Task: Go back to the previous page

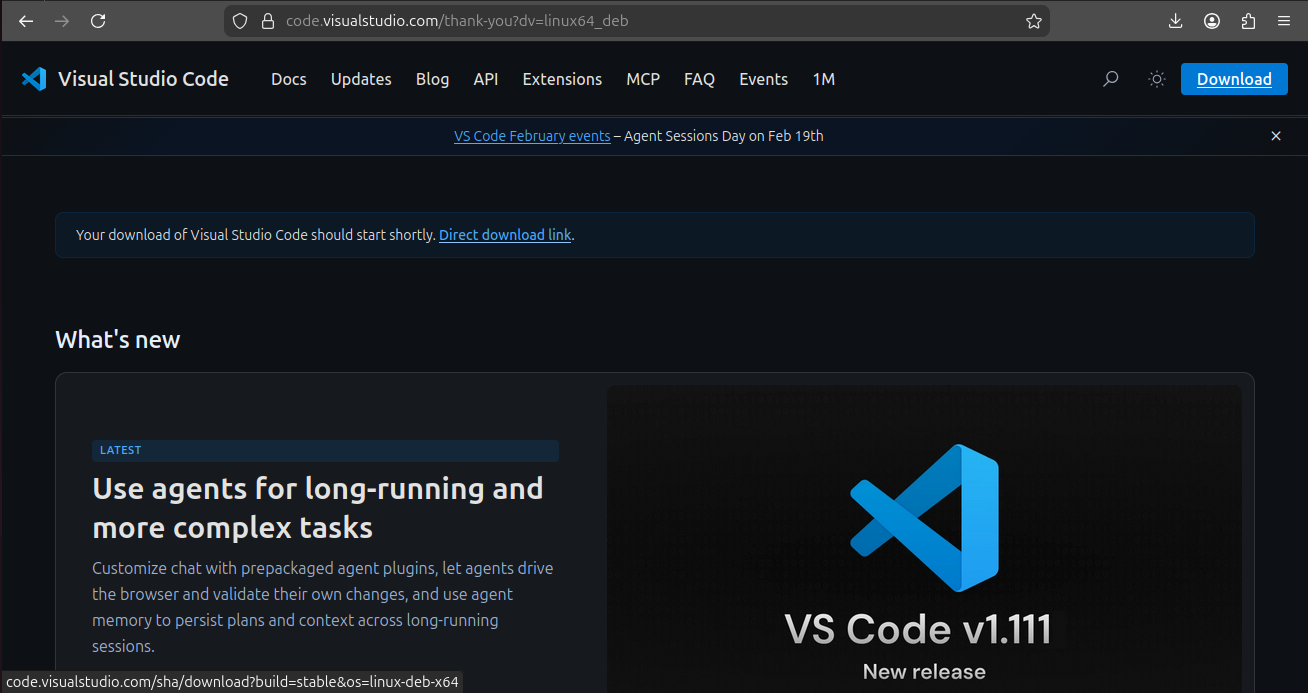Action: point(26,21)
